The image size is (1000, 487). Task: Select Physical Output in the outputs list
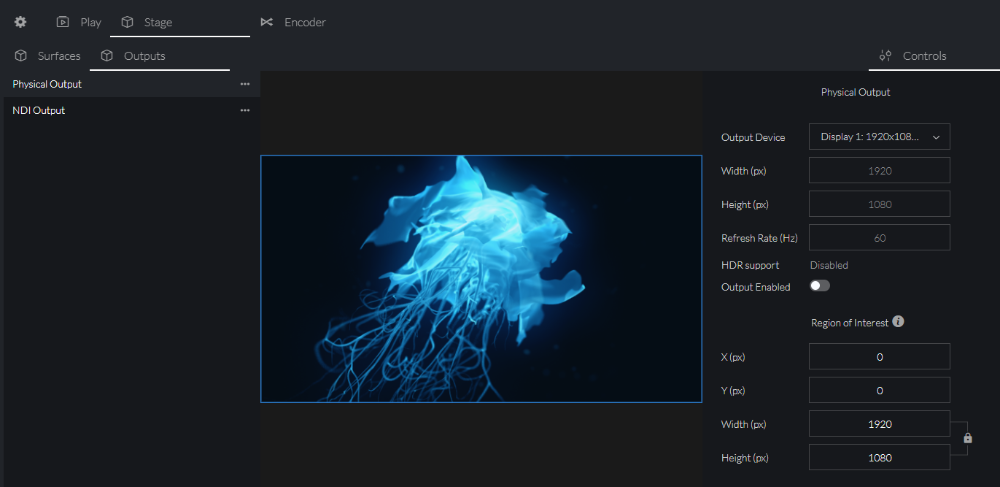(x=48, y=84)
